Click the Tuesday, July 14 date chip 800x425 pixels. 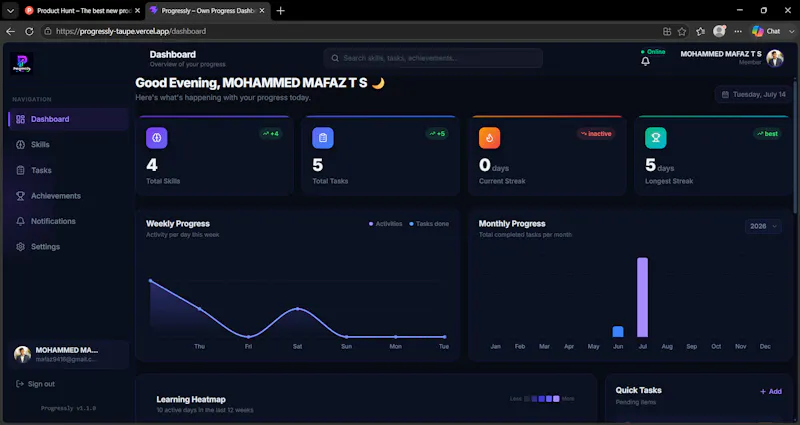click(x=754, y=94)
